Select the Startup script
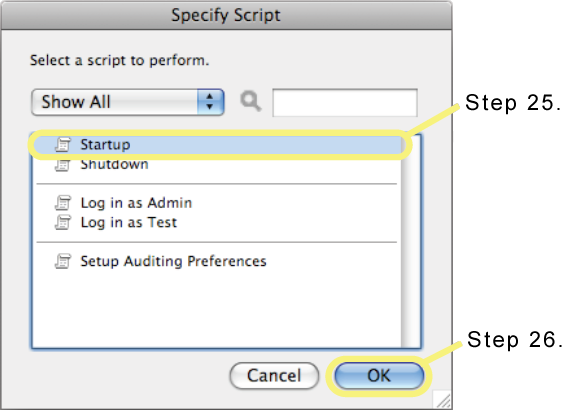 217,145
